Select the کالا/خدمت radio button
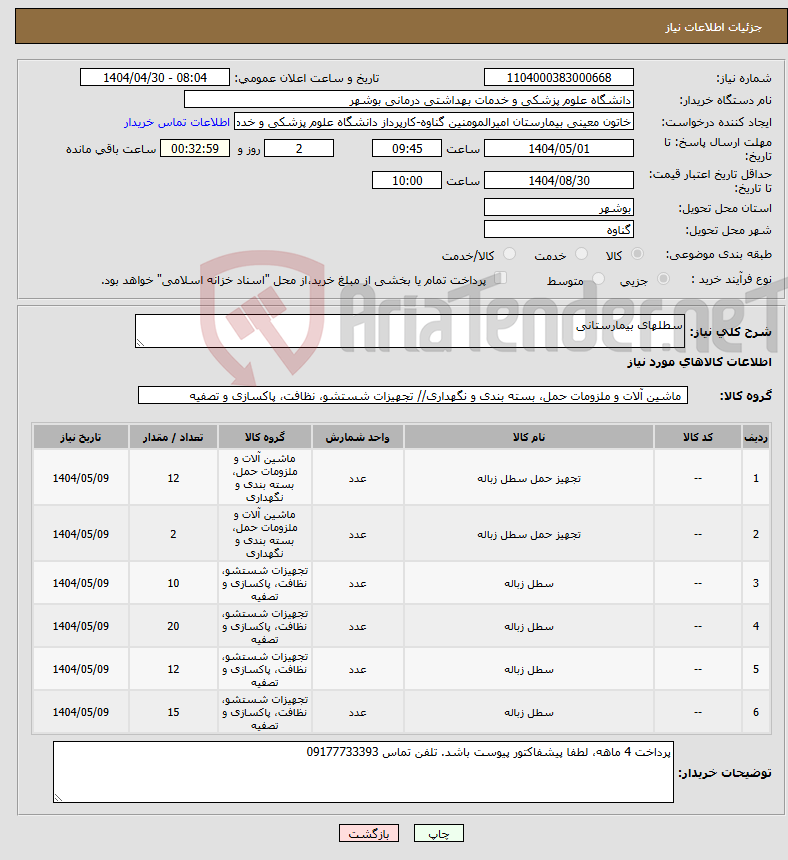The image size is (788, 860). [x=509, y=254]
